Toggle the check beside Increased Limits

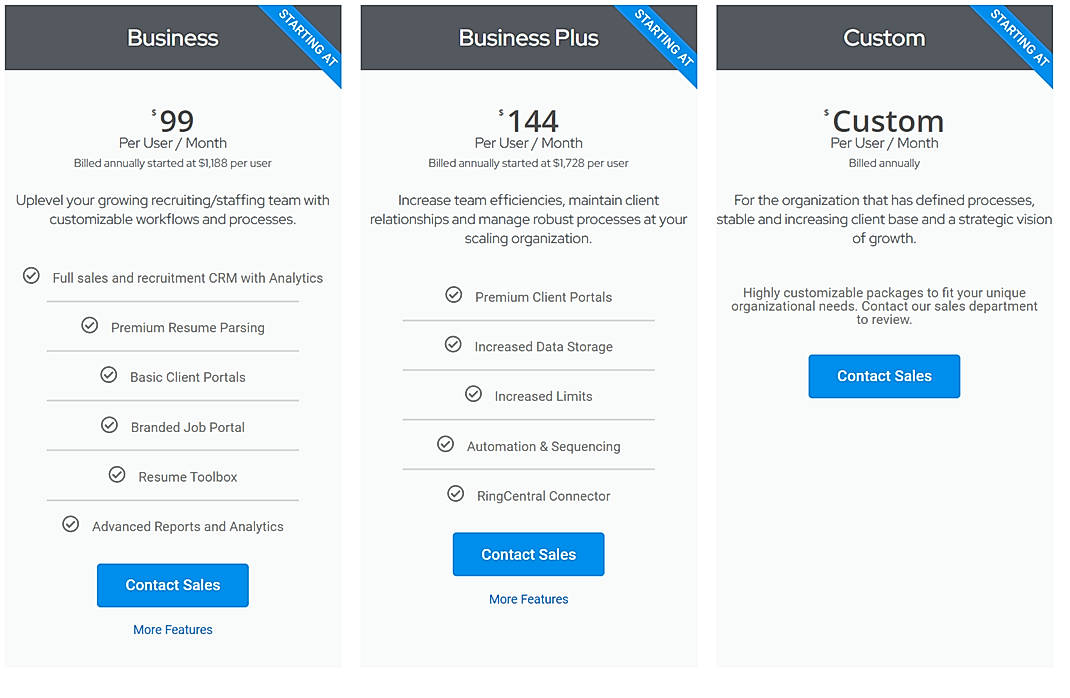click(473, 394)
